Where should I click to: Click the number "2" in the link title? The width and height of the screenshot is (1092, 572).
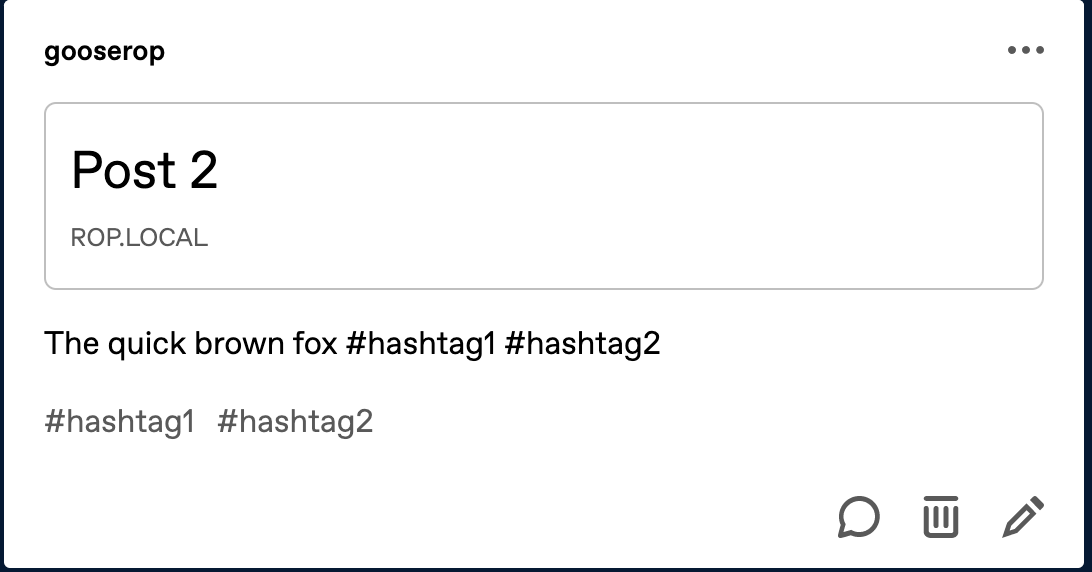click(203, 170)
